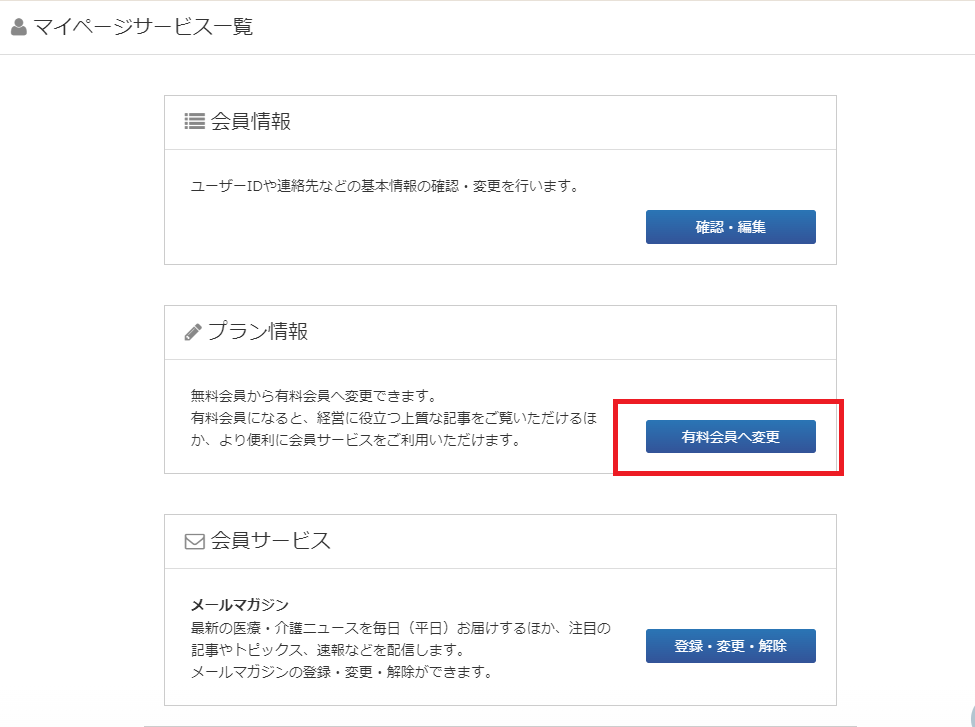This screenshot has width=975, height=727.
Task: Click the bold メールマガジン label
Action: [239, 605]
